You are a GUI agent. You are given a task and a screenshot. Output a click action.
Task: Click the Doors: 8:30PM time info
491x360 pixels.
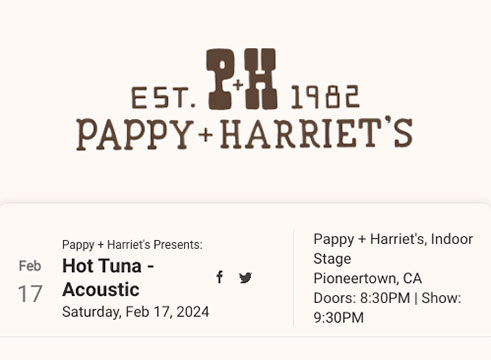click(362, 298)
